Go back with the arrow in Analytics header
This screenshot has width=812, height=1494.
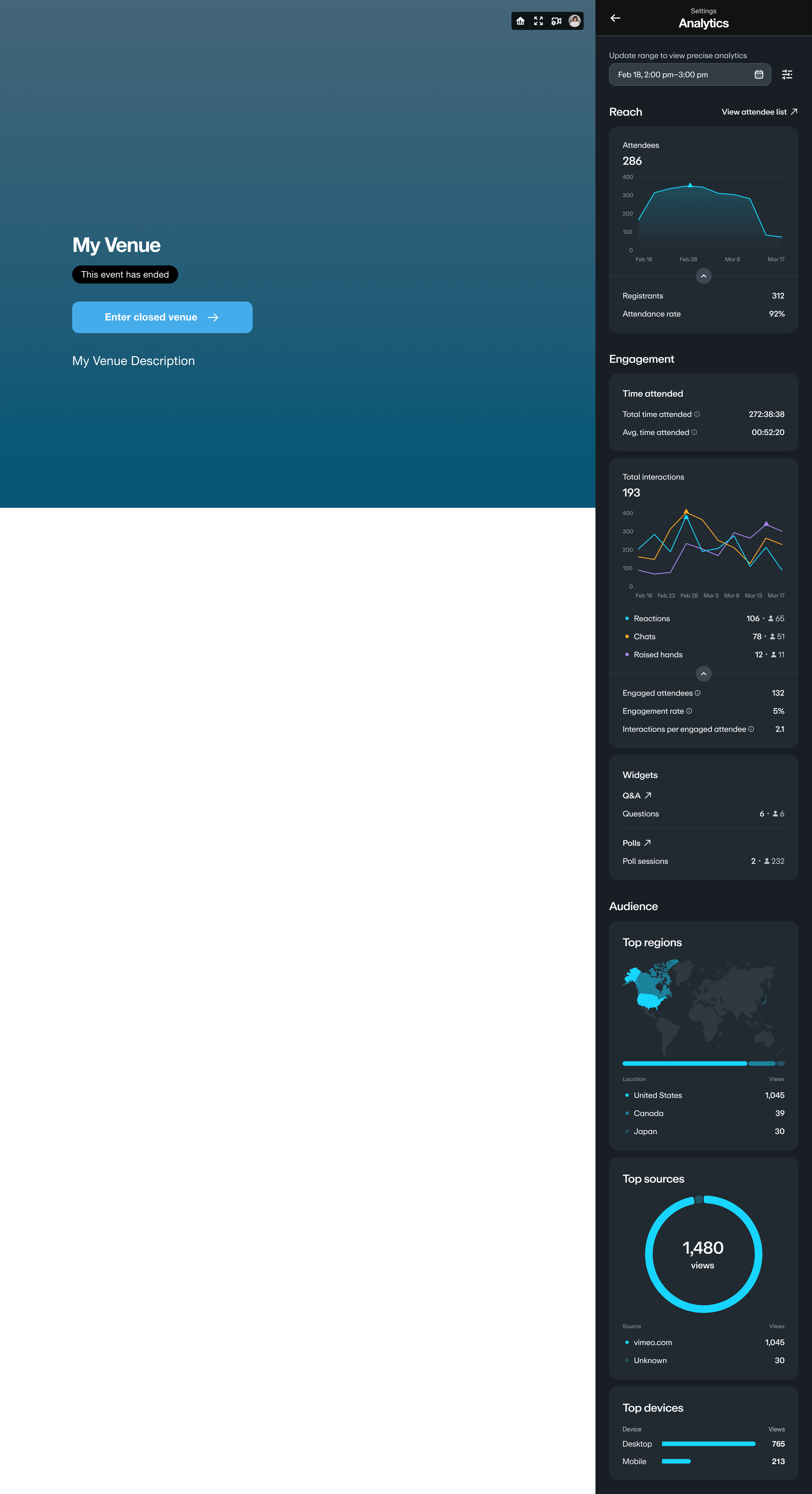(616, 18)
